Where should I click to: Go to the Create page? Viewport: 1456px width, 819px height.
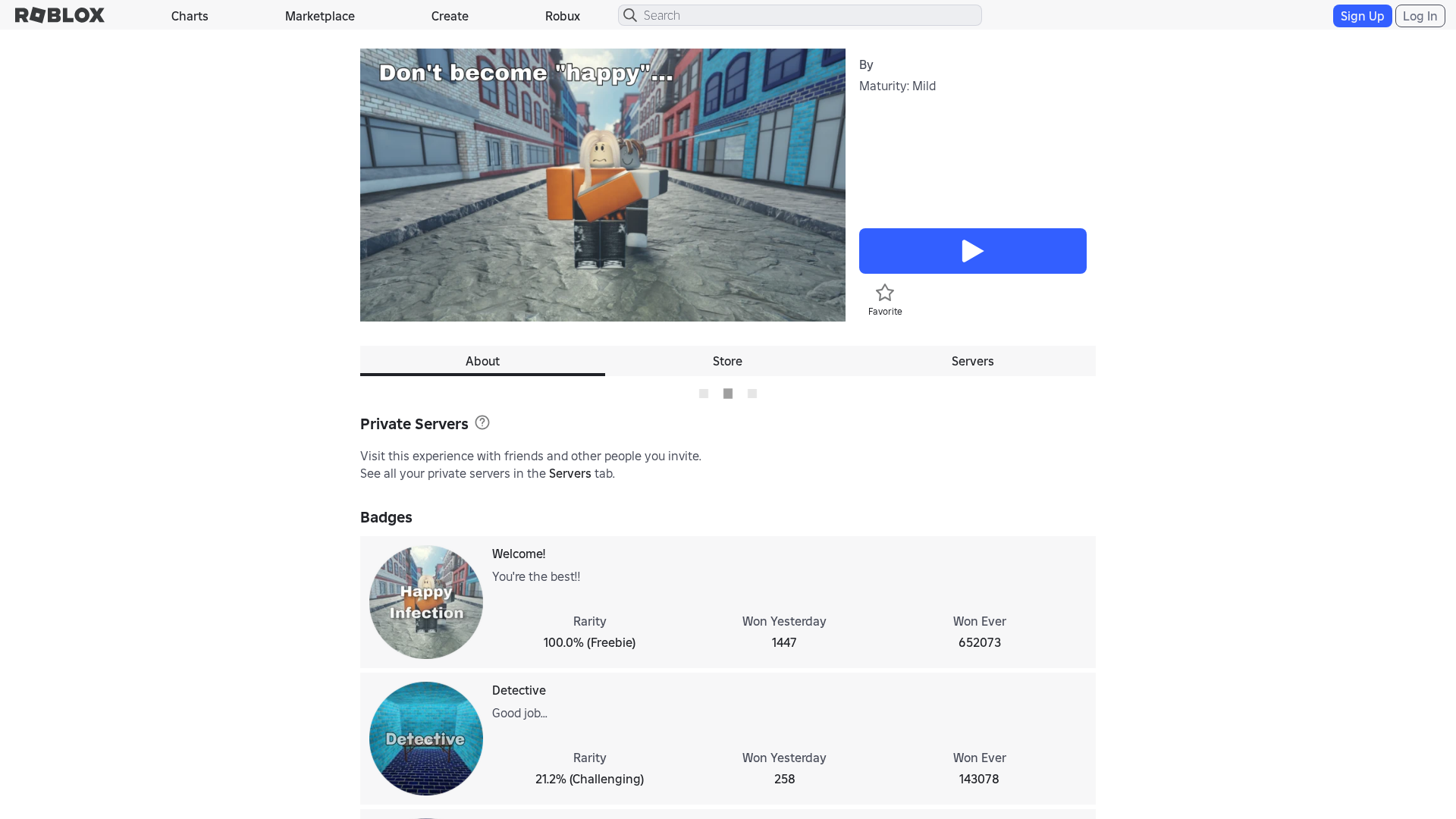pyautogui.click(x=450, y=16)
